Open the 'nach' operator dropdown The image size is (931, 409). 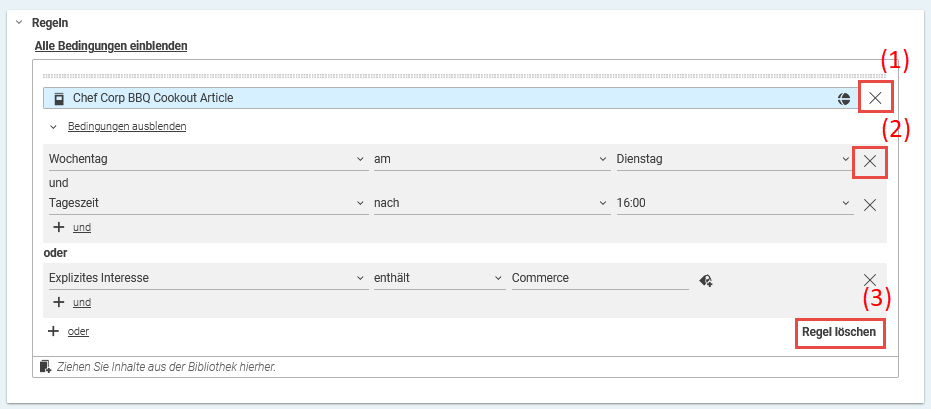coord(490,203)
